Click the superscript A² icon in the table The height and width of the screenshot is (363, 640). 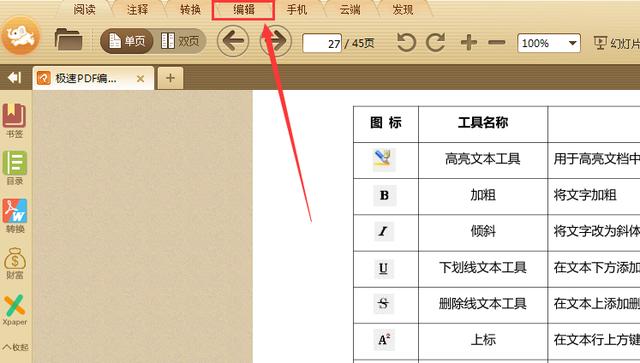pos(384,340)
